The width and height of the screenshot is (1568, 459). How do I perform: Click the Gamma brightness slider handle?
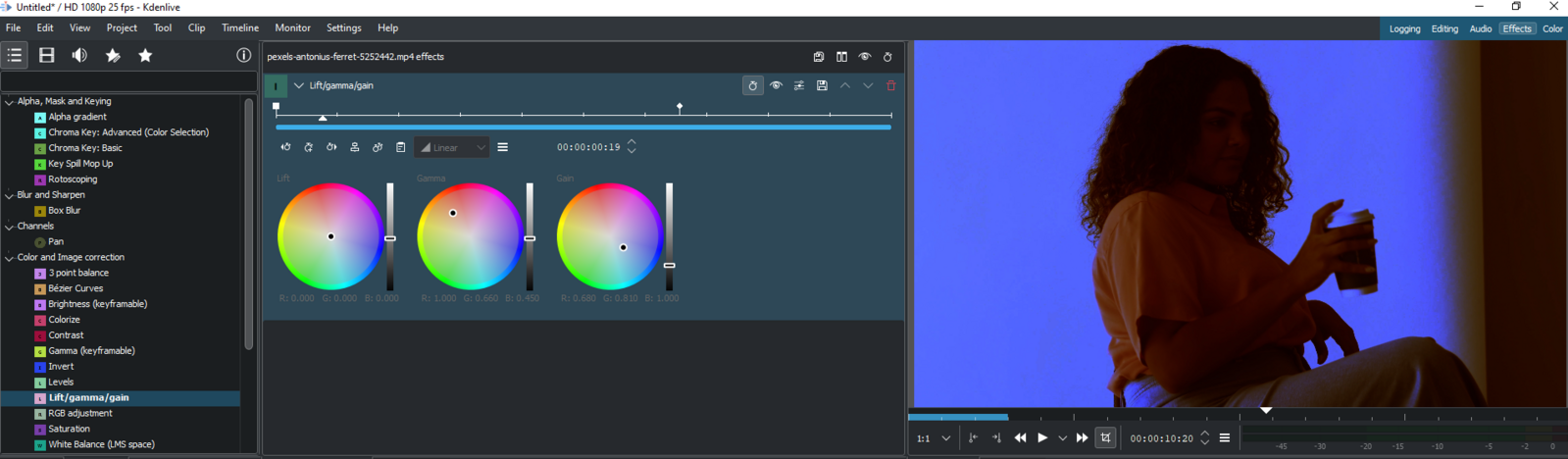530,238
